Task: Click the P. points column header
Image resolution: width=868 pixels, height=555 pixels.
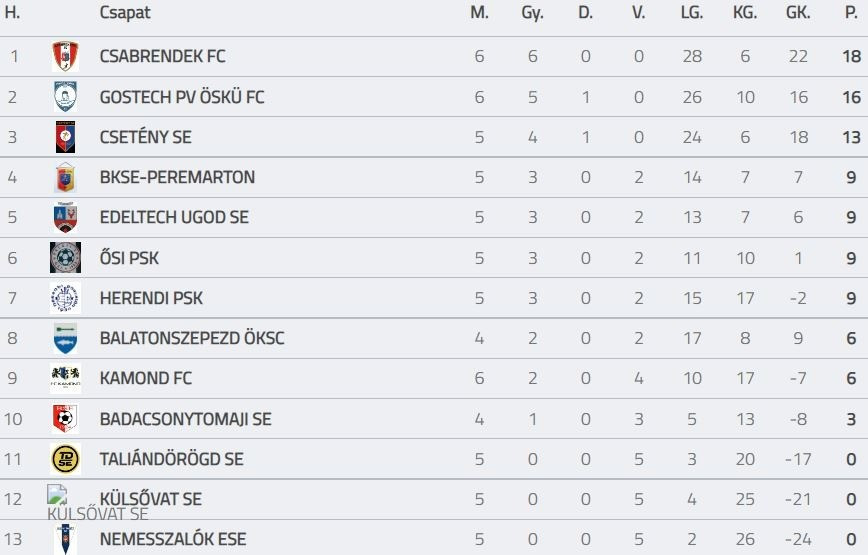Action: coord(851,13)
